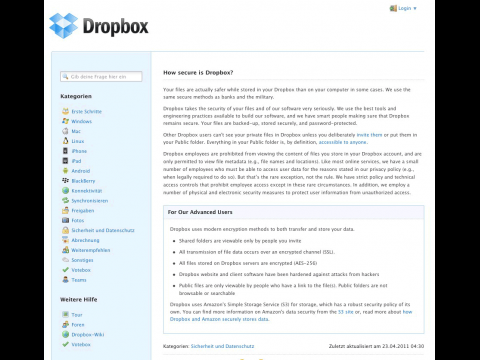Follow the 'accessible to anyone' link
Screen dimensions: 480x360
(343, 142)
